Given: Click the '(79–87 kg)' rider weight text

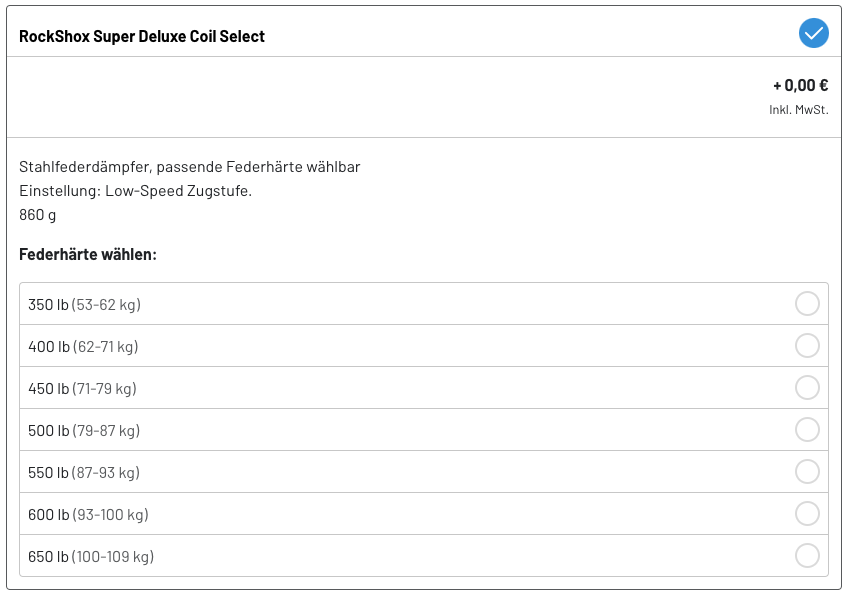Looking at the screenshot, I should pos(106,431).
